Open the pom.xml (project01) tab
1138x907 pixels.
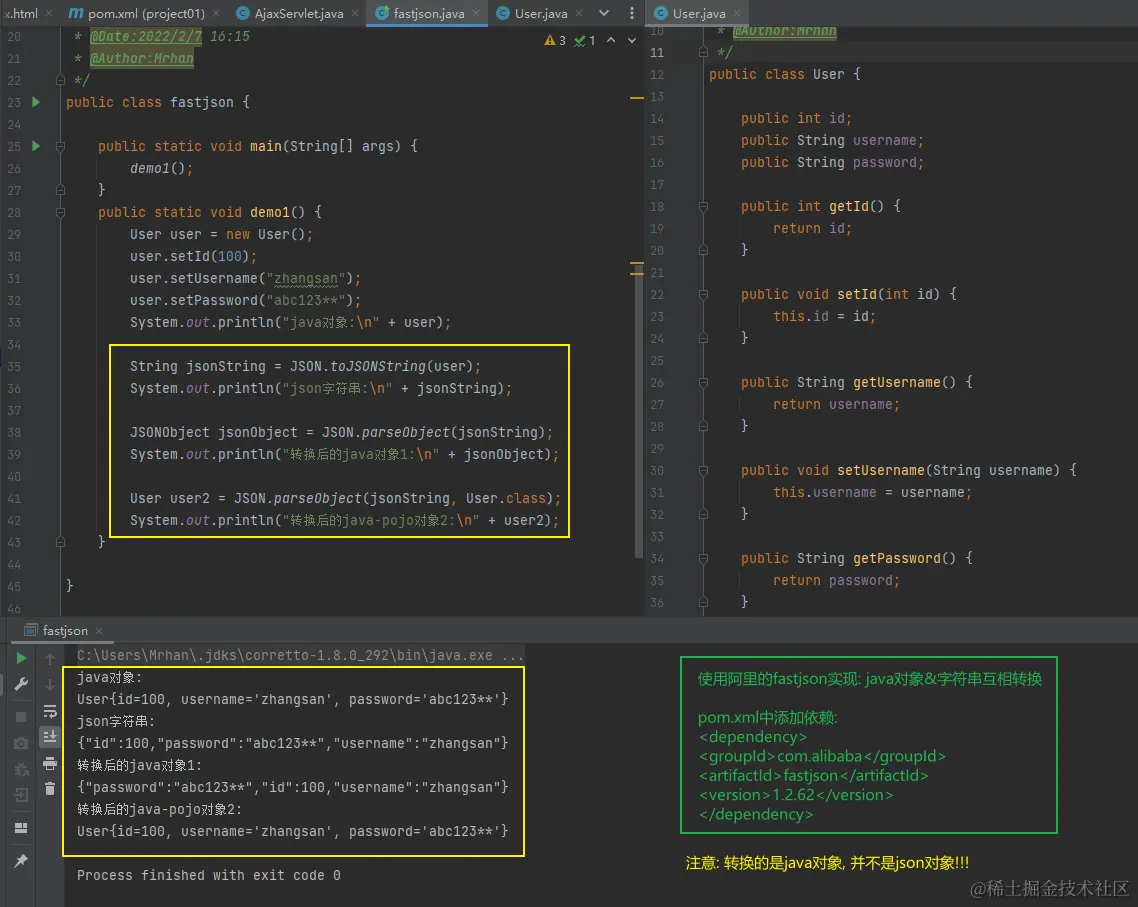[x=146, y=14]
